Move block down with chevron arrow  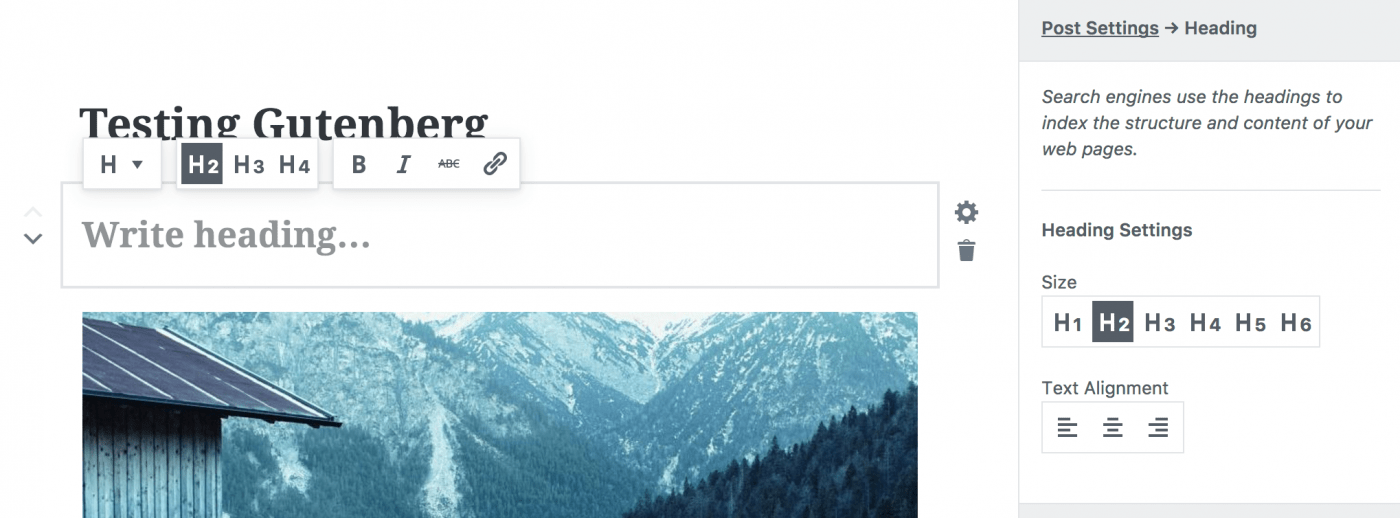33,239
